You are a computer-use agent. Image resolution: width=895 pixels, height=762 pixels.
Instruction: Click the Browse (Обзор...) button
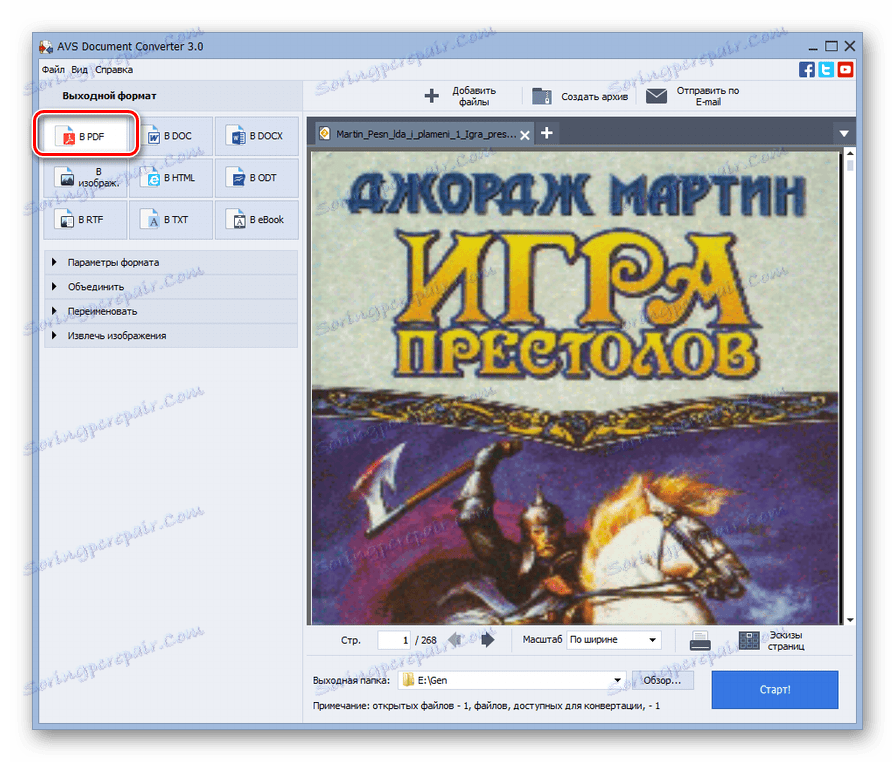(662, 680)
